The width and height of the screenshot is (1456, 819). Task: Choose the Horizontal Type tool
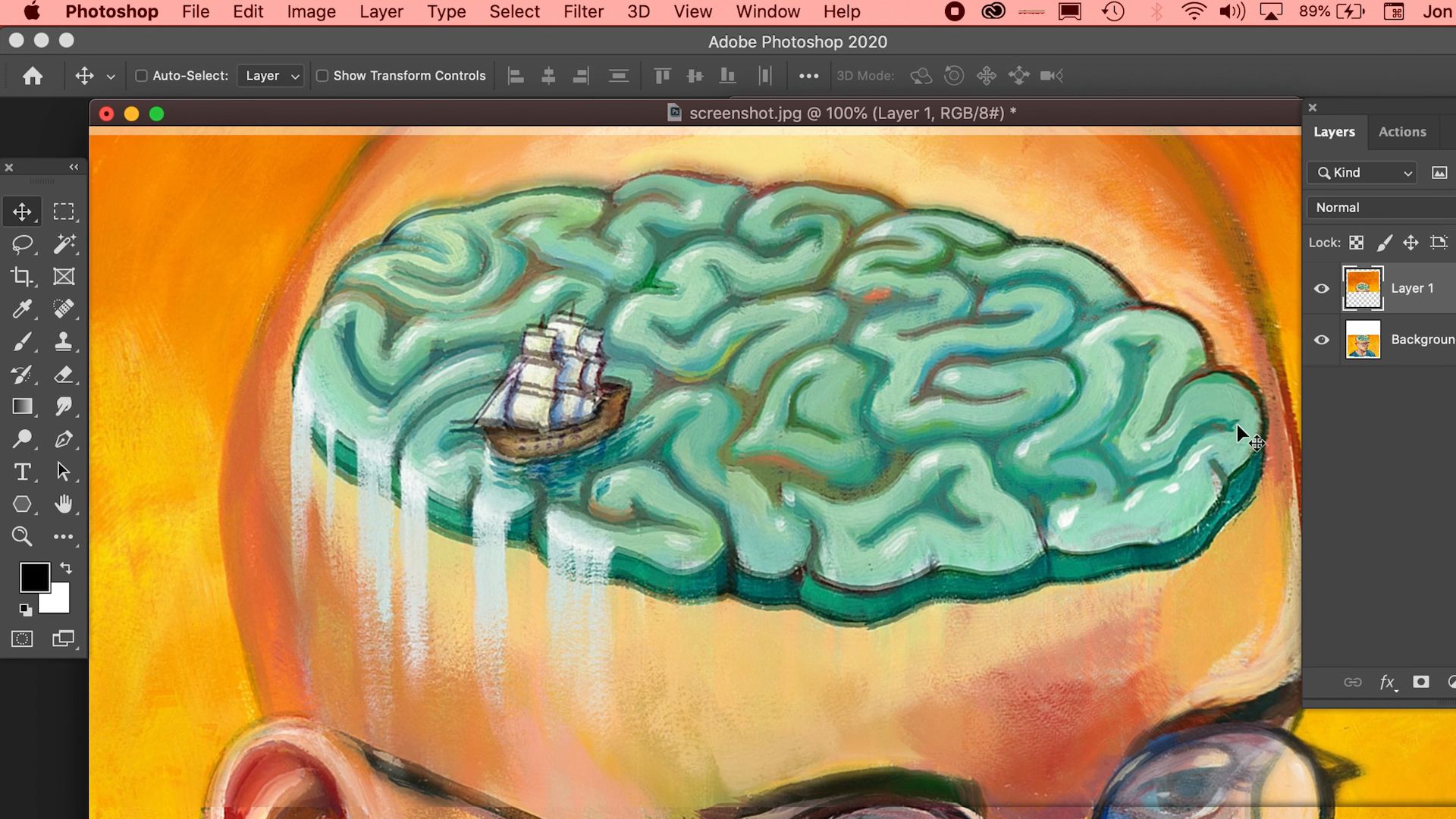click(23, 472)
